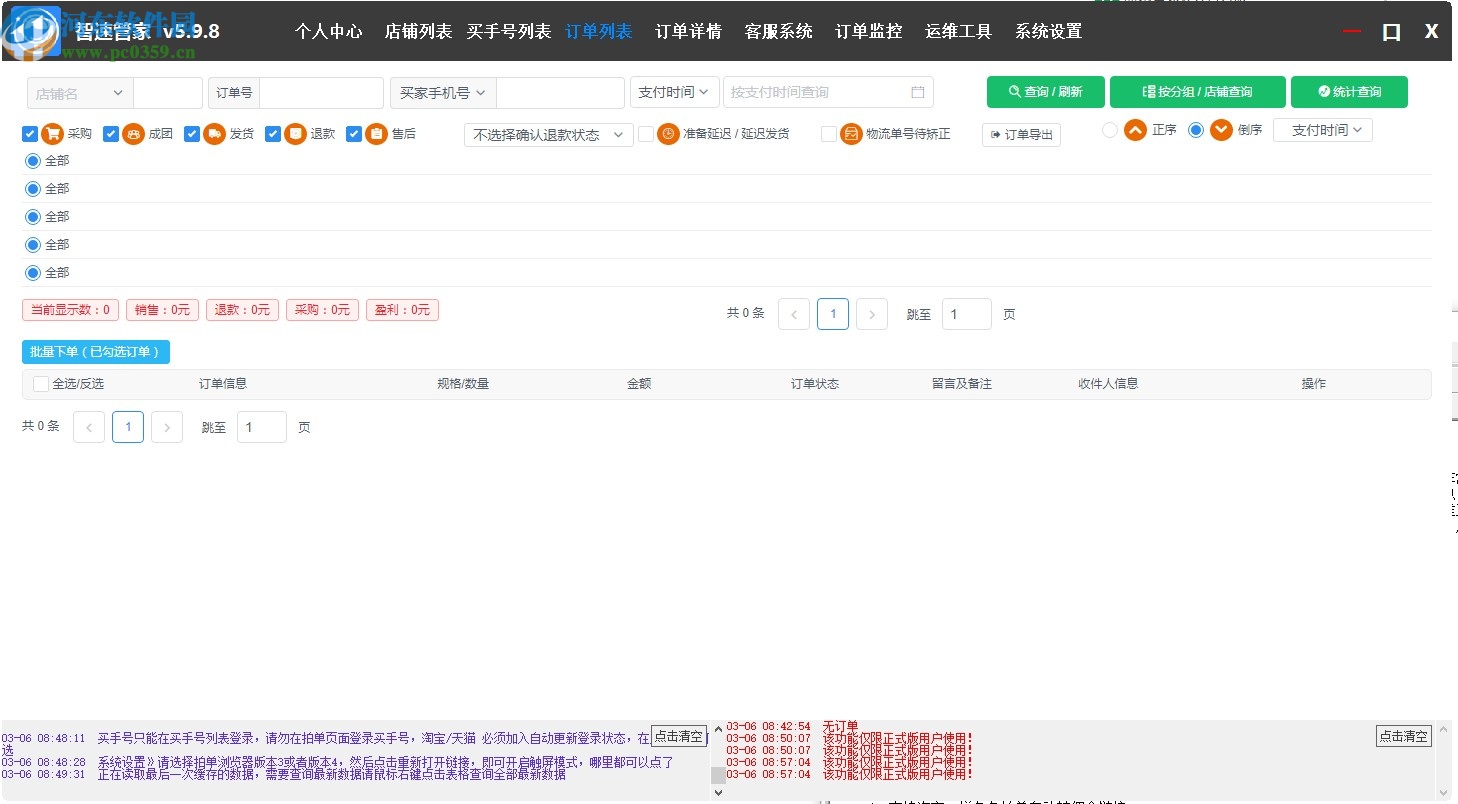The image size is (1458, 804).
Task: Click the 查询/刷新 button
Action: point(1045,91)
